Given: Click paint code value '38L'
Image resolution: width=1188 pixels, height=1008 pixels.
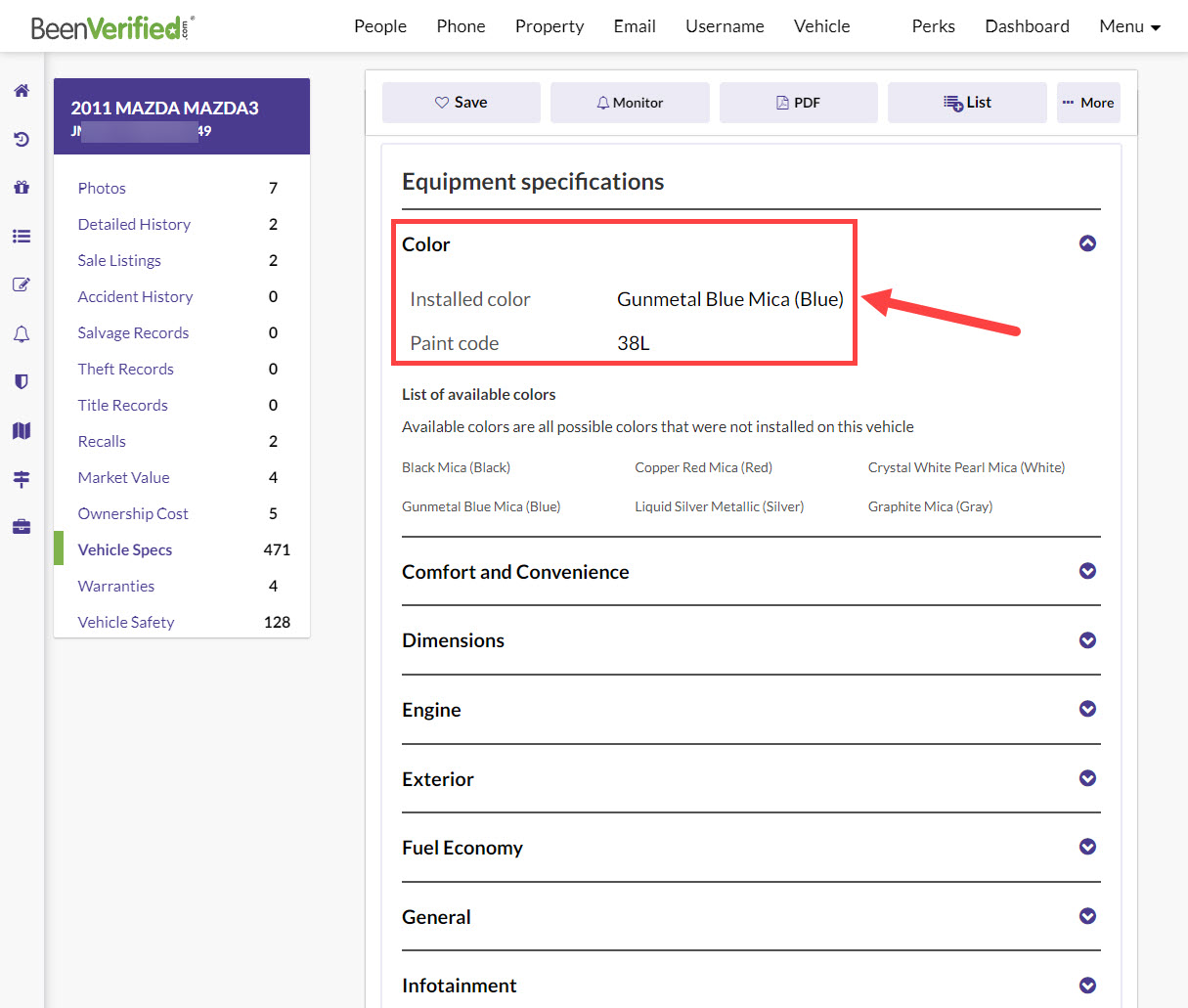Looking at the screenshot, I should (x=633, y=343).
